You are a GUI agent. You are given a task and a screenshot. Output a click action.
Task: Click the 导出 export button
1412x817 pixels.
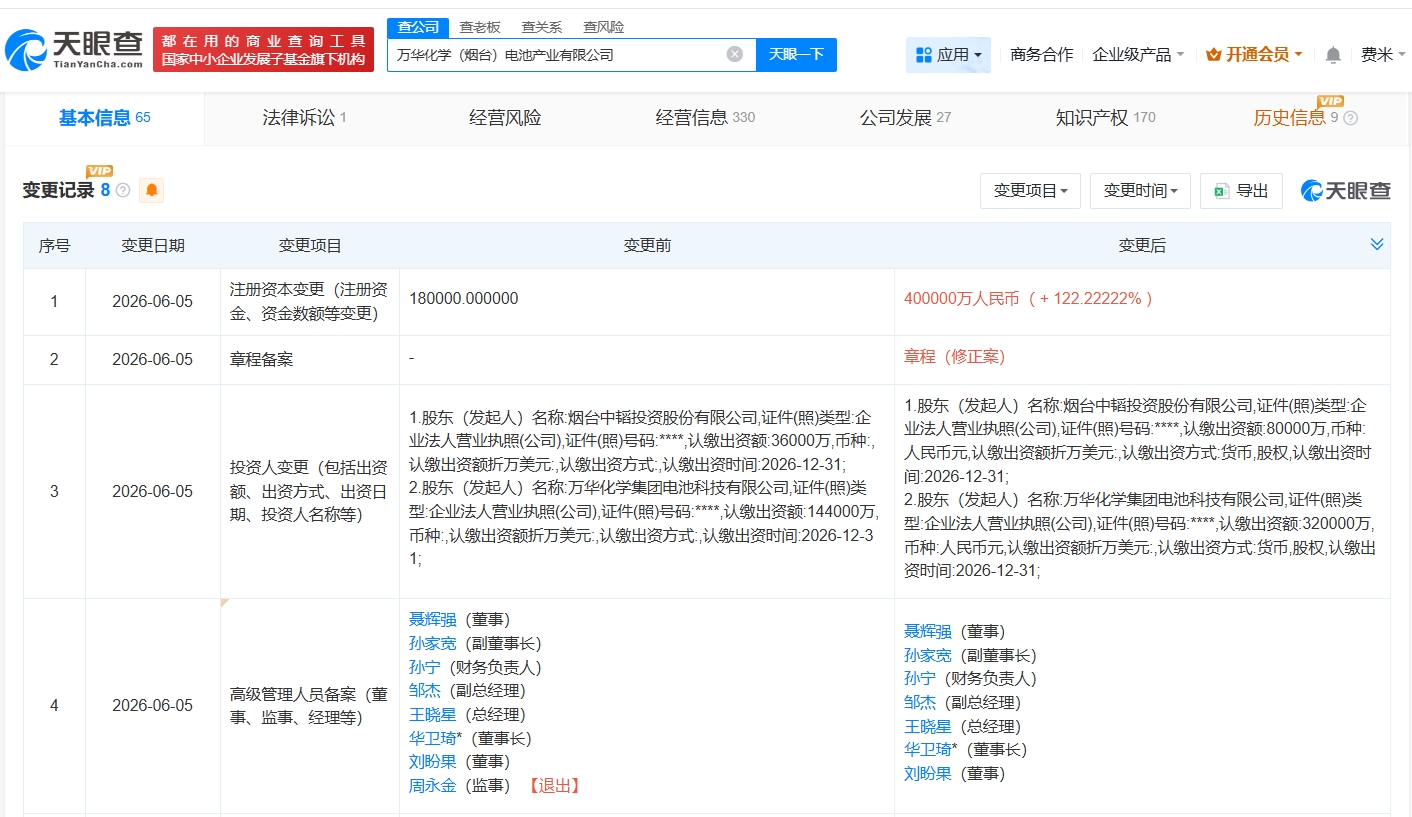1241,191
